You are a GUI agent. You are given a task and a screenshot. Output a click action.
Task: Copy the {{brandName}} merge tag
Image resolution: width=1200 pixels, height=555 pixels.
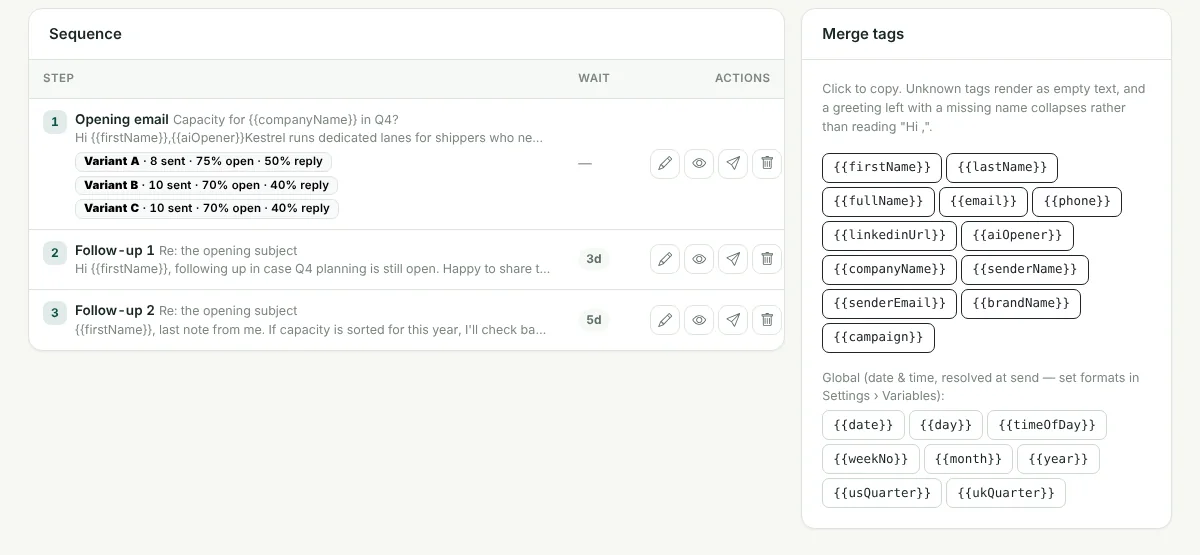(x=1021, y=303)
